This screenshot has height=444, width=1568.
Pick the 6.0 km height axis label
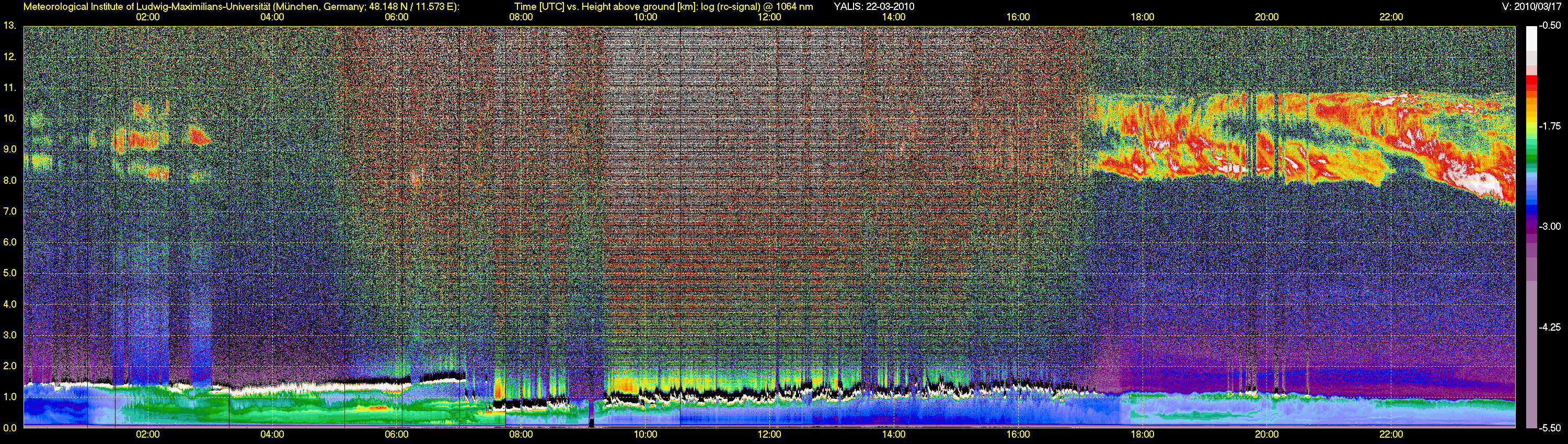[x=10, y=242]
